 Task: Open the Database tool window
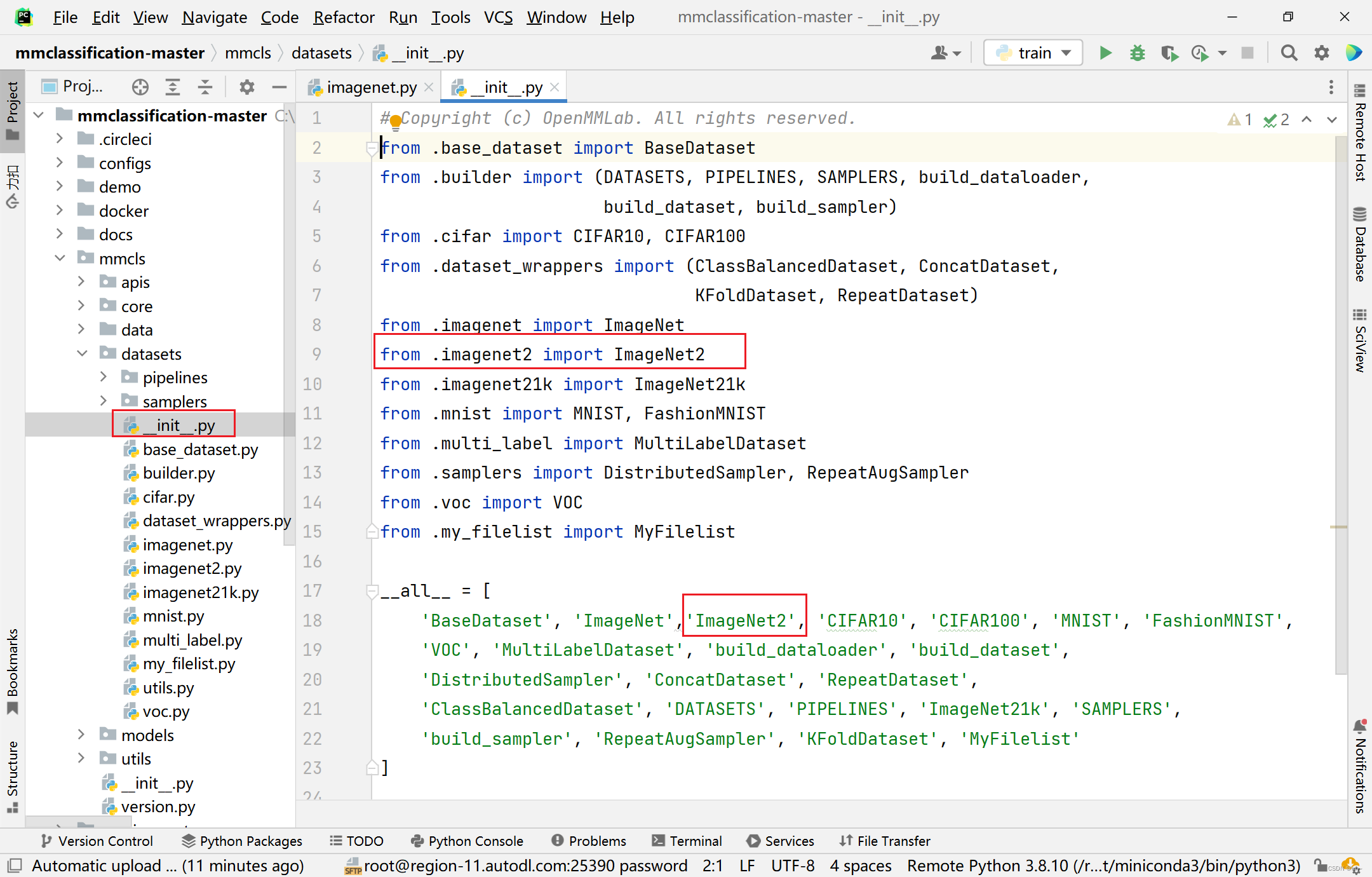1359,245
